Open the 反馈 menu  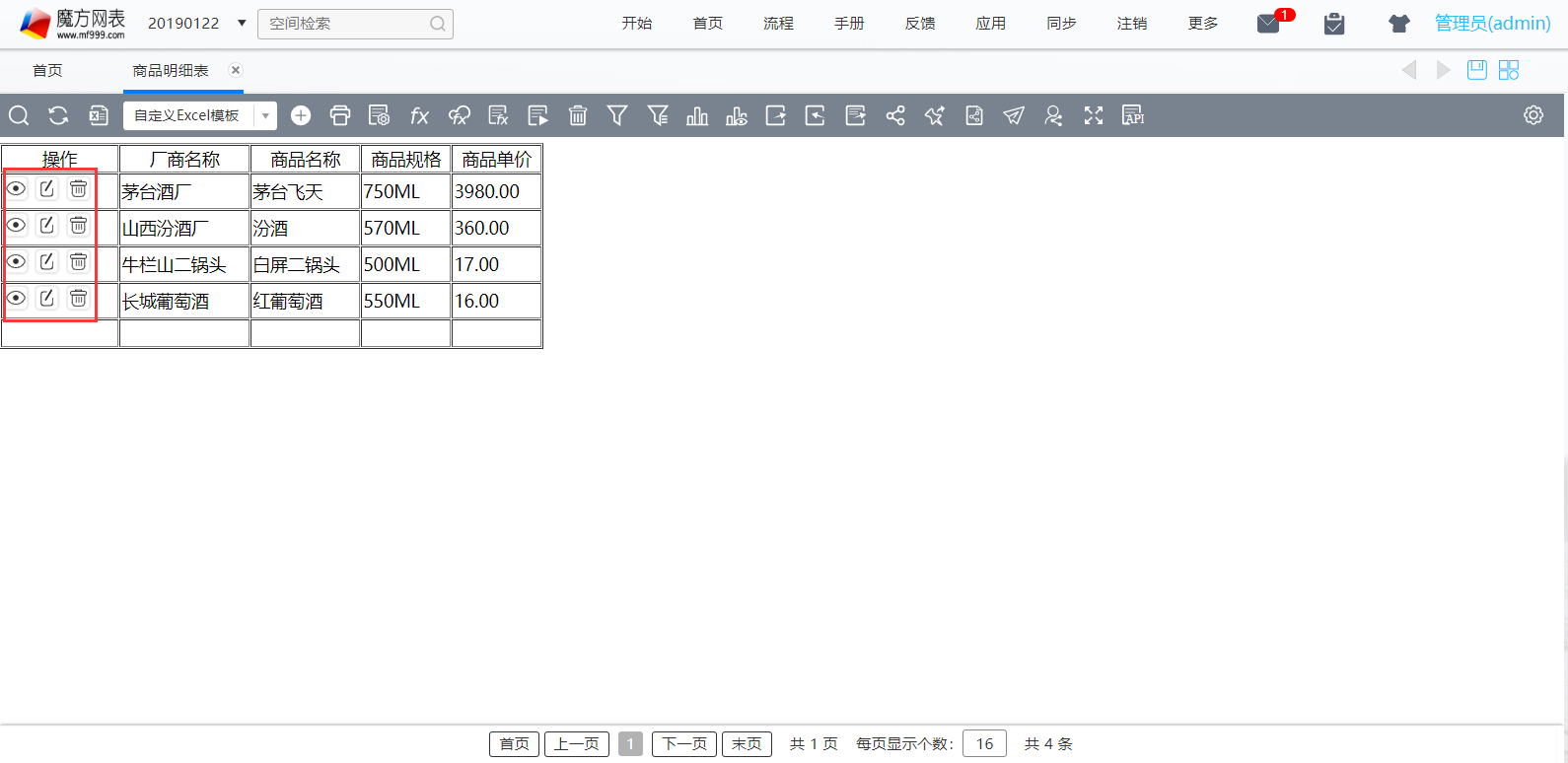pos(920,23)
